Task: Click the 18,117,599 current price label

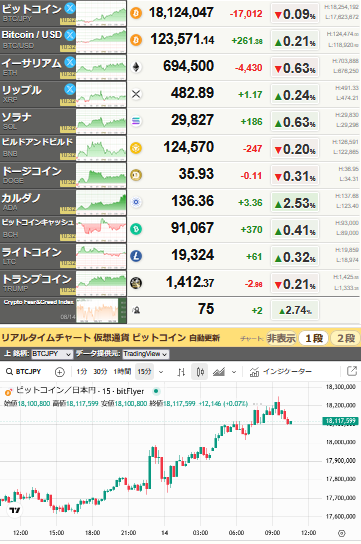Action: (x=340, y=421)
